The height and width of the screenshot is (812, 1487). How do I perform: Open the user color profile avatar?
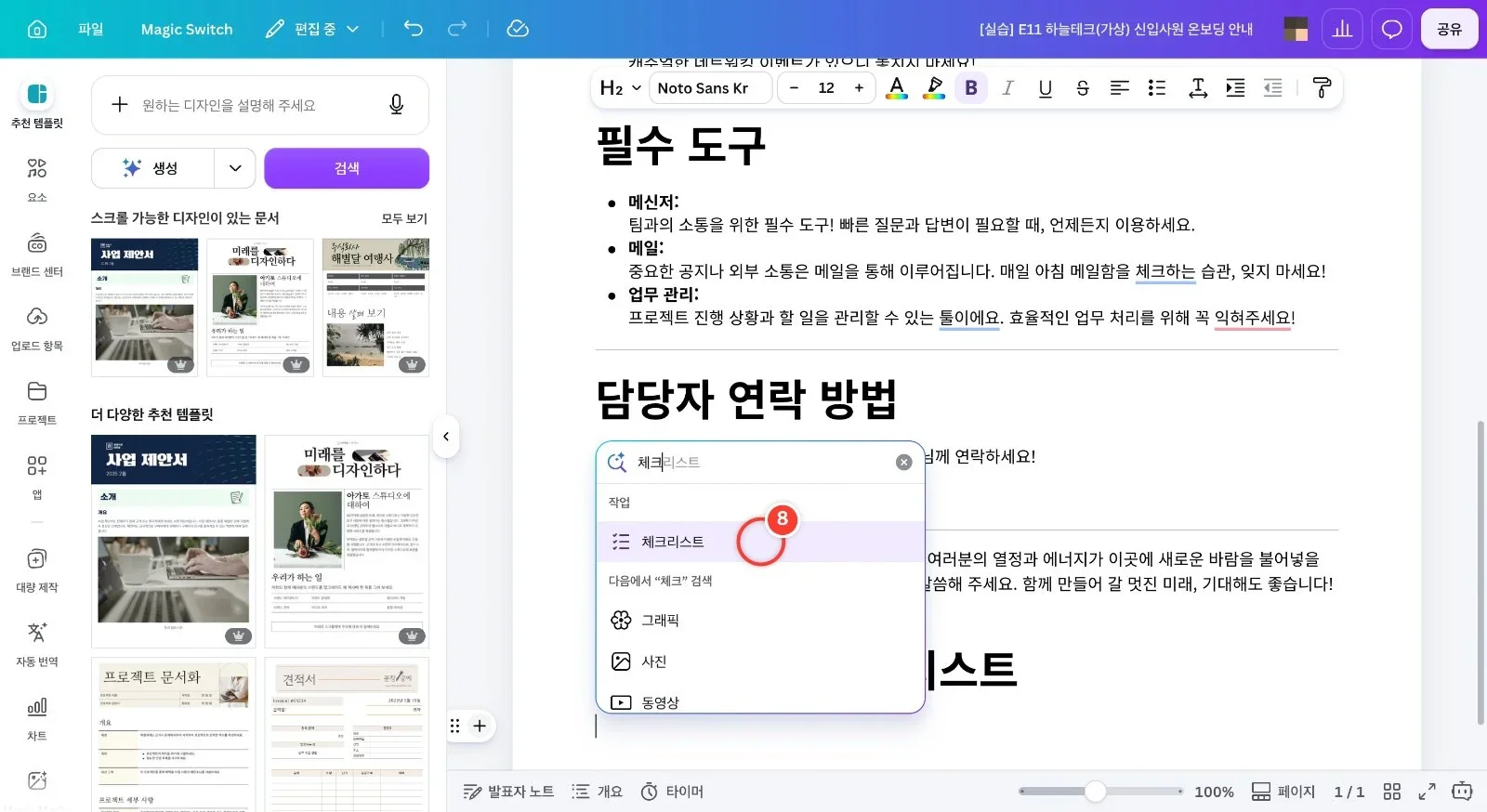pyautogui.click(x=1296, y=29)
